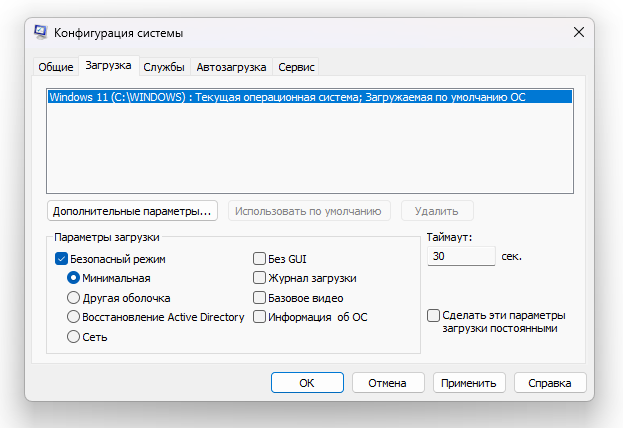
Task: Click the Таймаут seconds input field
Action: 460,257
